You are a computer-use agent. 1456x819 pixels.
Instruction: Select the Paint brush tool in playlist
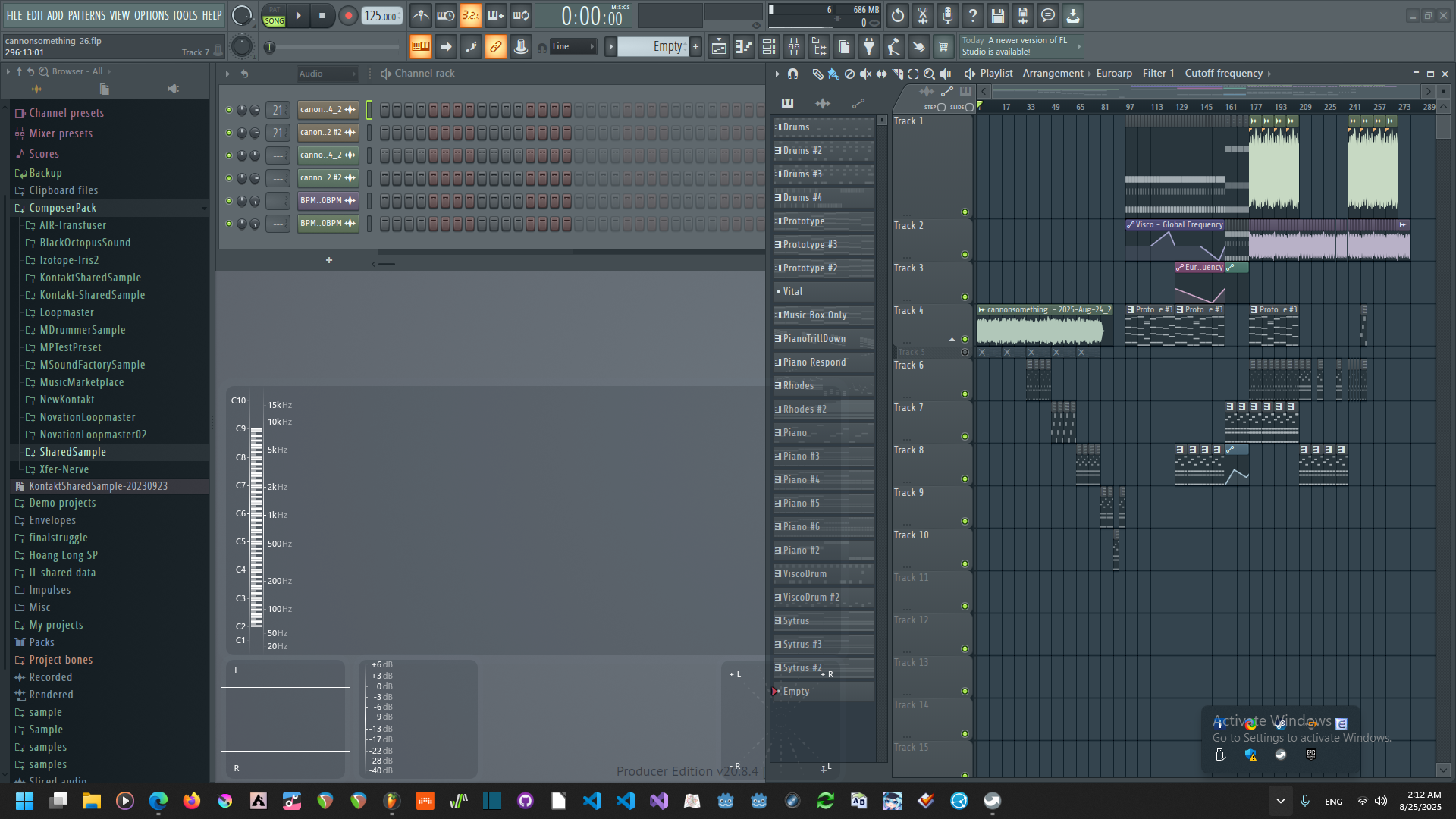click(833, 74)
